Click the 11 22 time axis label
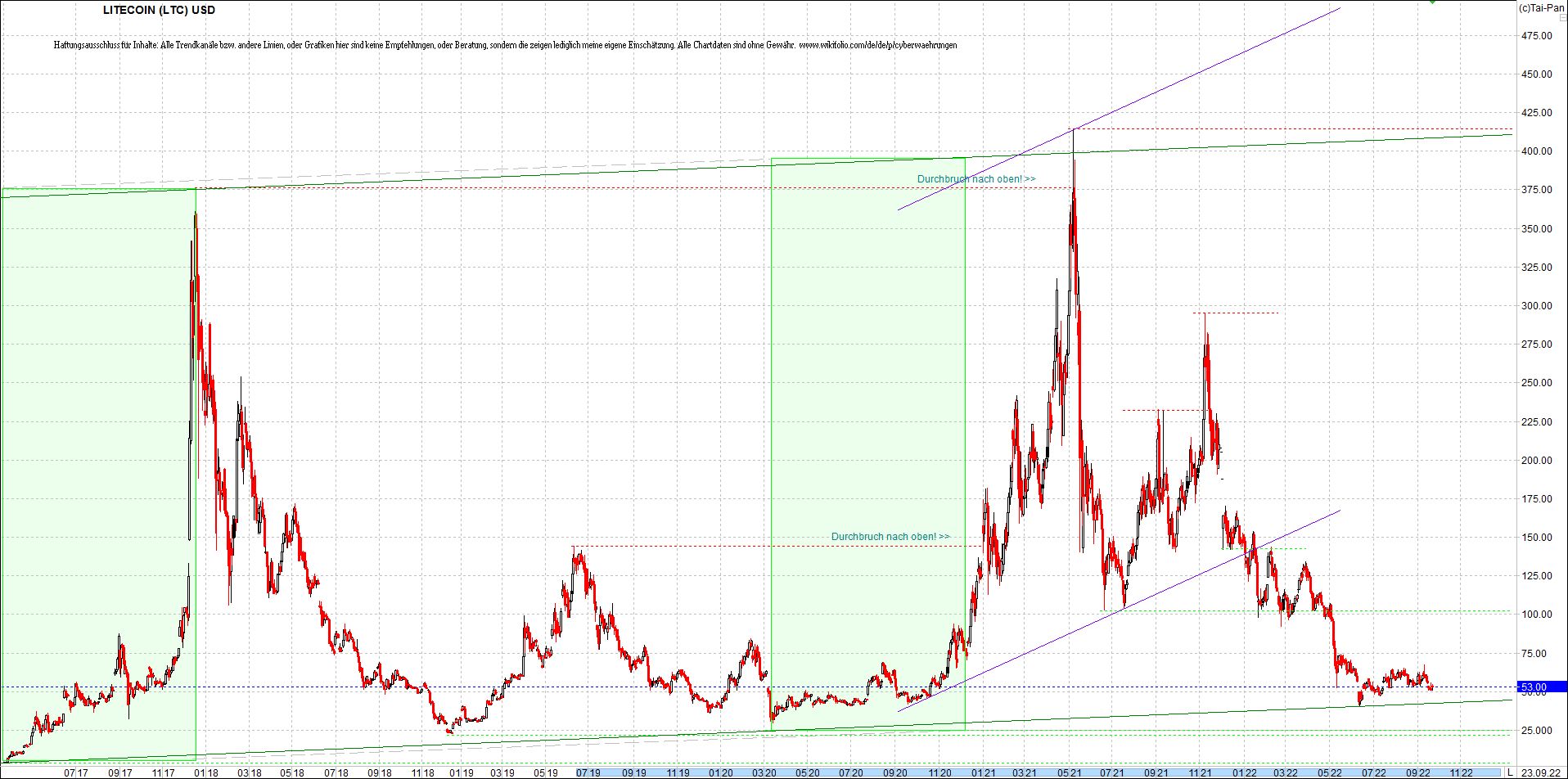This screenshot has height=779, width=1568. 1462,773
